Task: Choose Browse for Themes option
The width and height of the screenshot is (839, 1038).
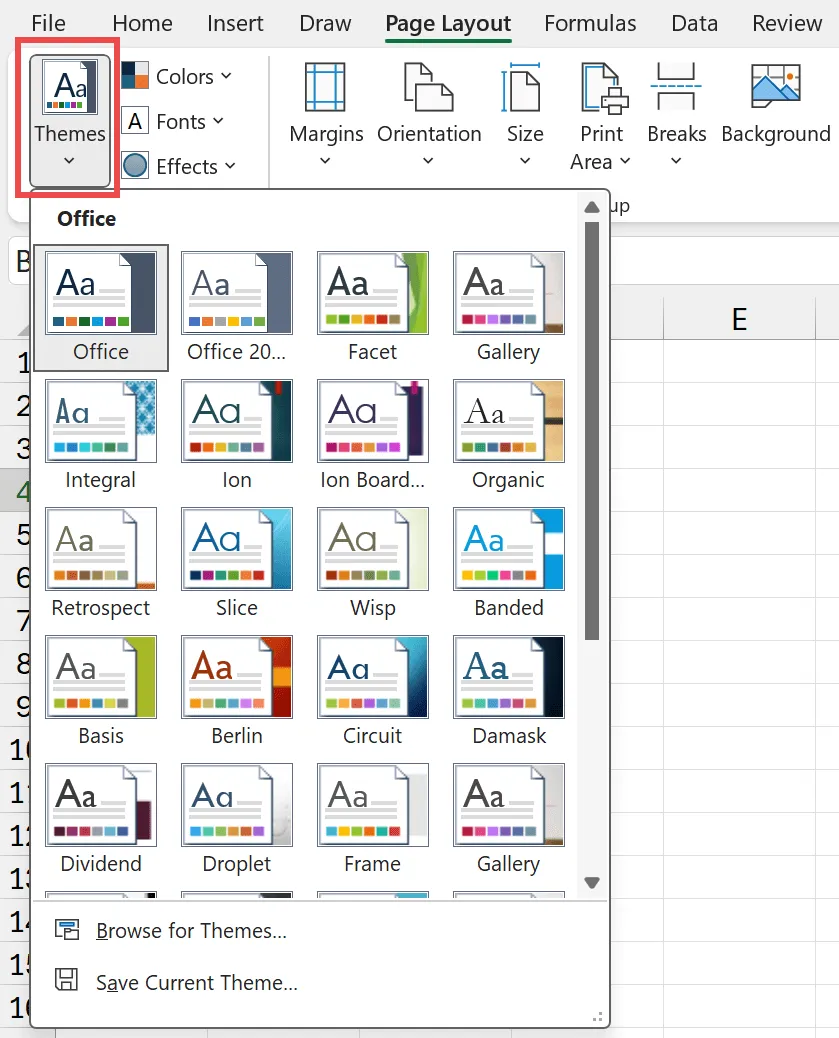Action: pos(191,931)
